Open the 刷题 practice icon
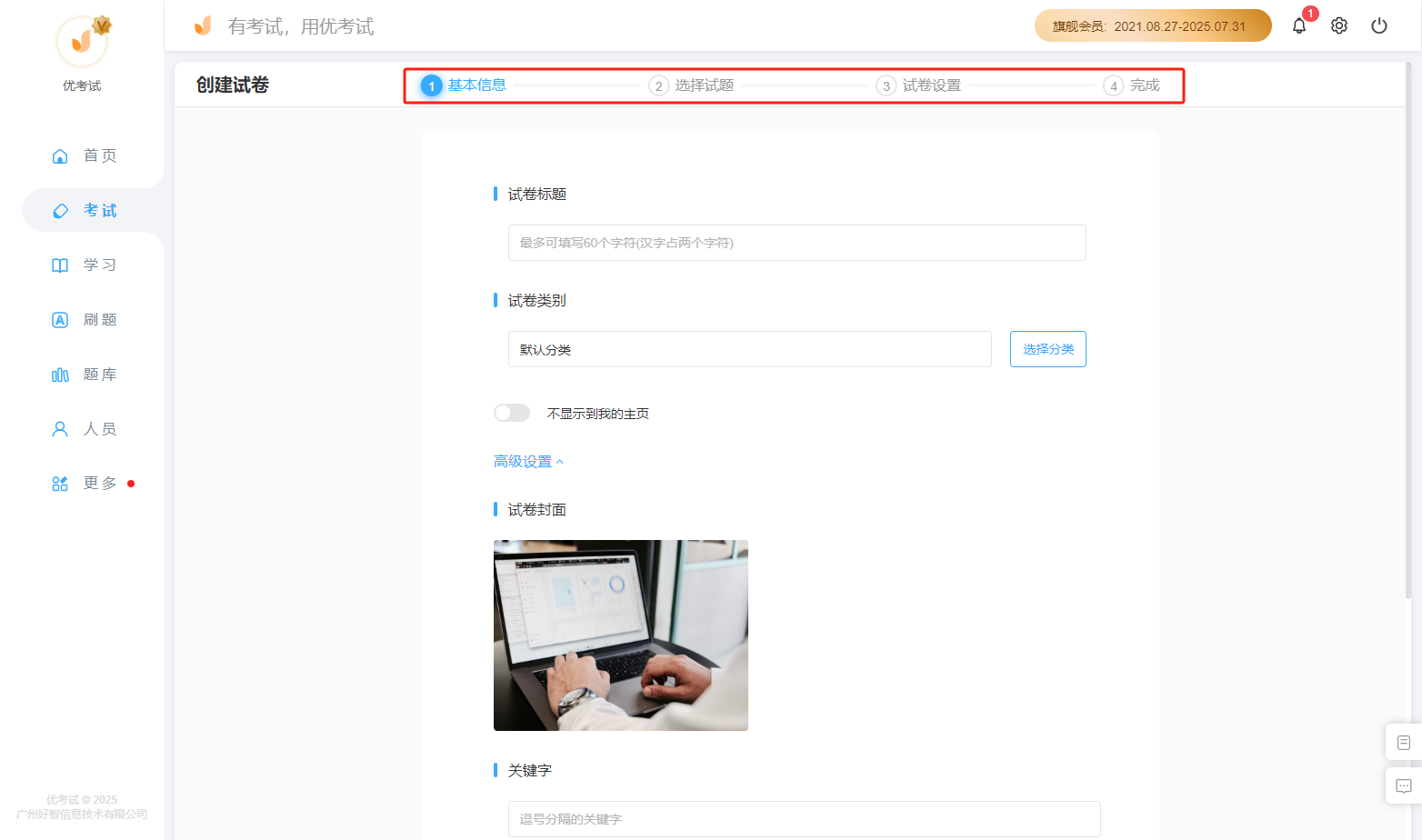 [60, 320]
